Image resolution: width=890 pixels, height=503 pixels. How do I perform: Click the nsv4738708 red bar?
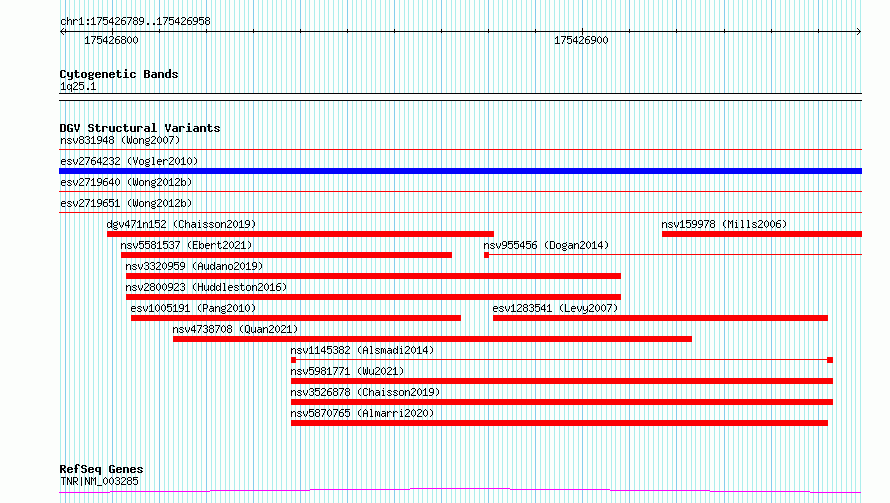tap(433, 339)
